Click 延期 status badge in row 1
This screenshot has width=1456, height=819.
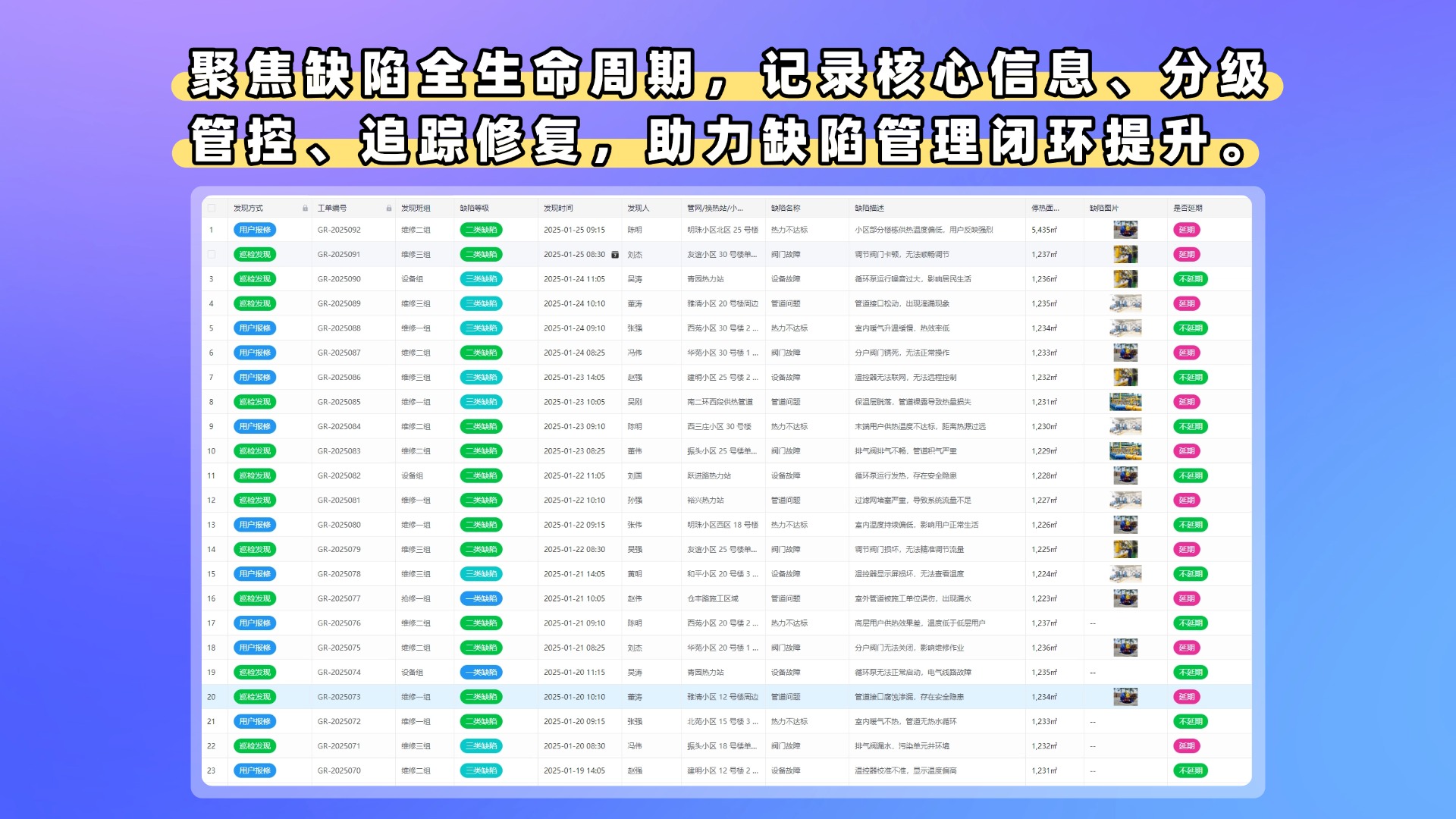[1187, 230]
